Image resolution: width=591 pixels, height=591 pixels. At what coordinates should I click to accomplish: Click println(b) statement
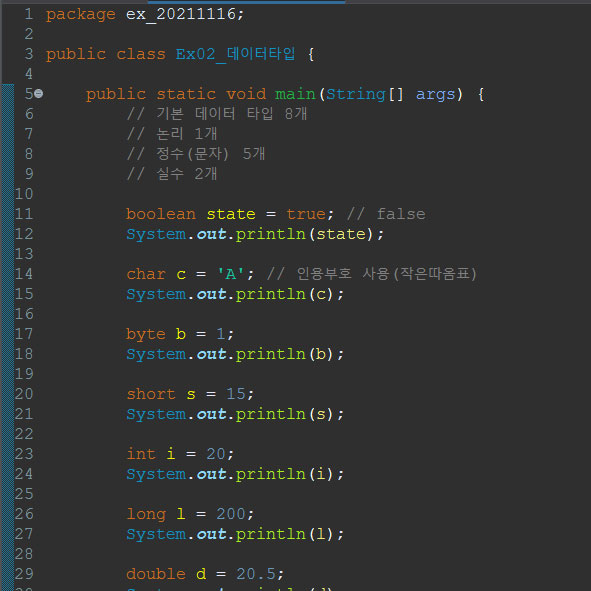235,354
